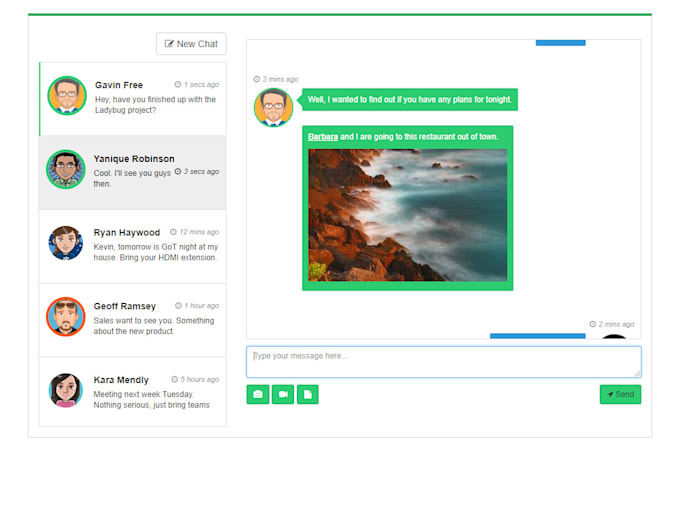Click Ryan Haywood's avatar

(65, 243)
